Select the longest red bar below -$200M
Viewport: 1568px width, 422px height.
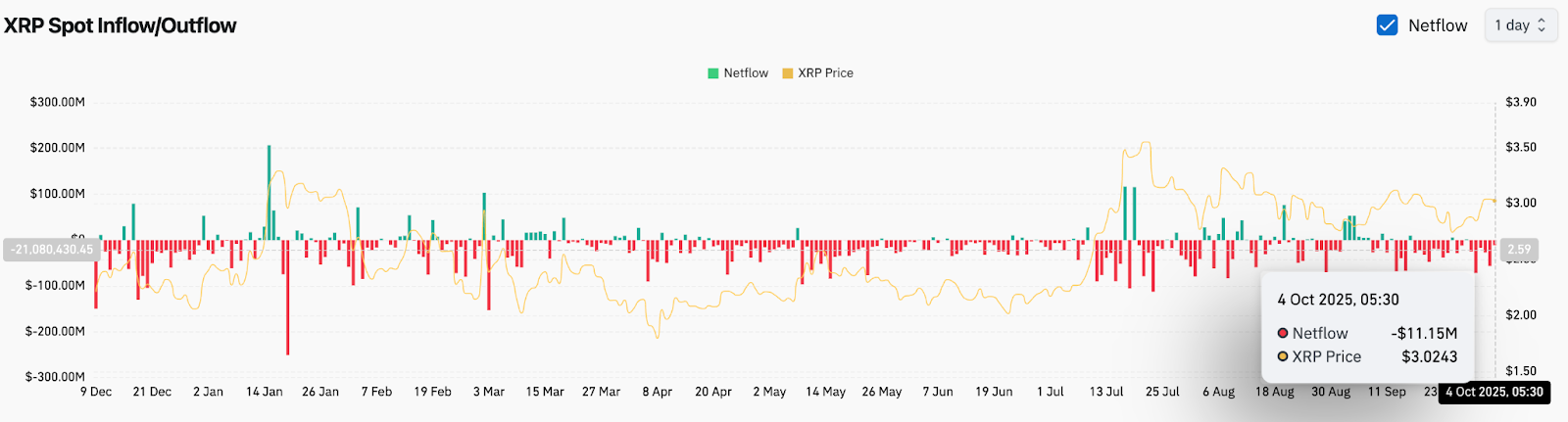point(287,297)
